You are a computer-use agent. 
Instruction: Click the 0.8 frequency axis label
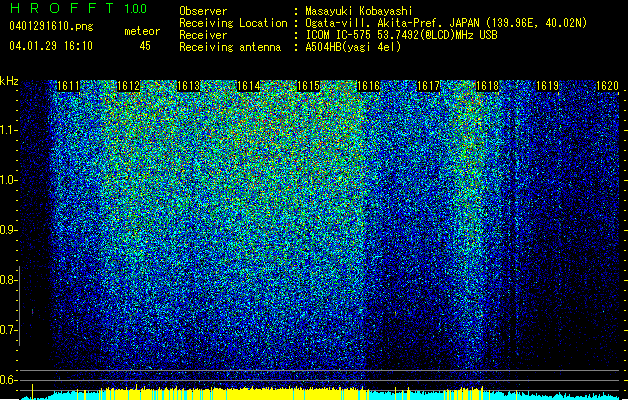click(8, 280)
